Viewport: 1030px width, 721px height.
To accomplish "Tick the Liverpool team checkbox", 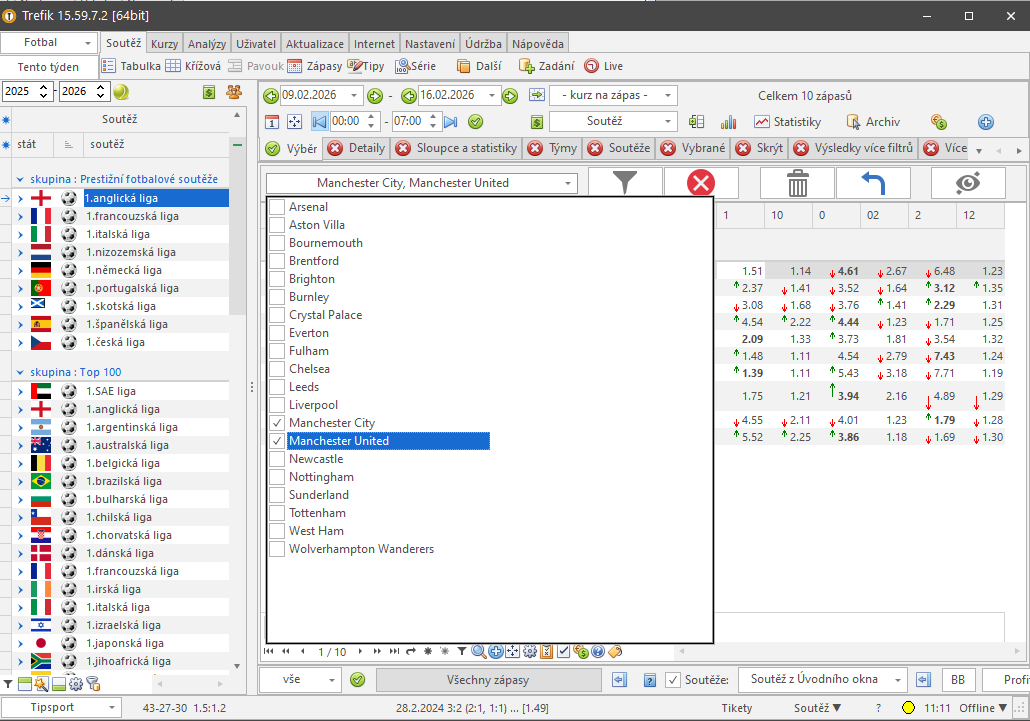I will coord(277,405).
